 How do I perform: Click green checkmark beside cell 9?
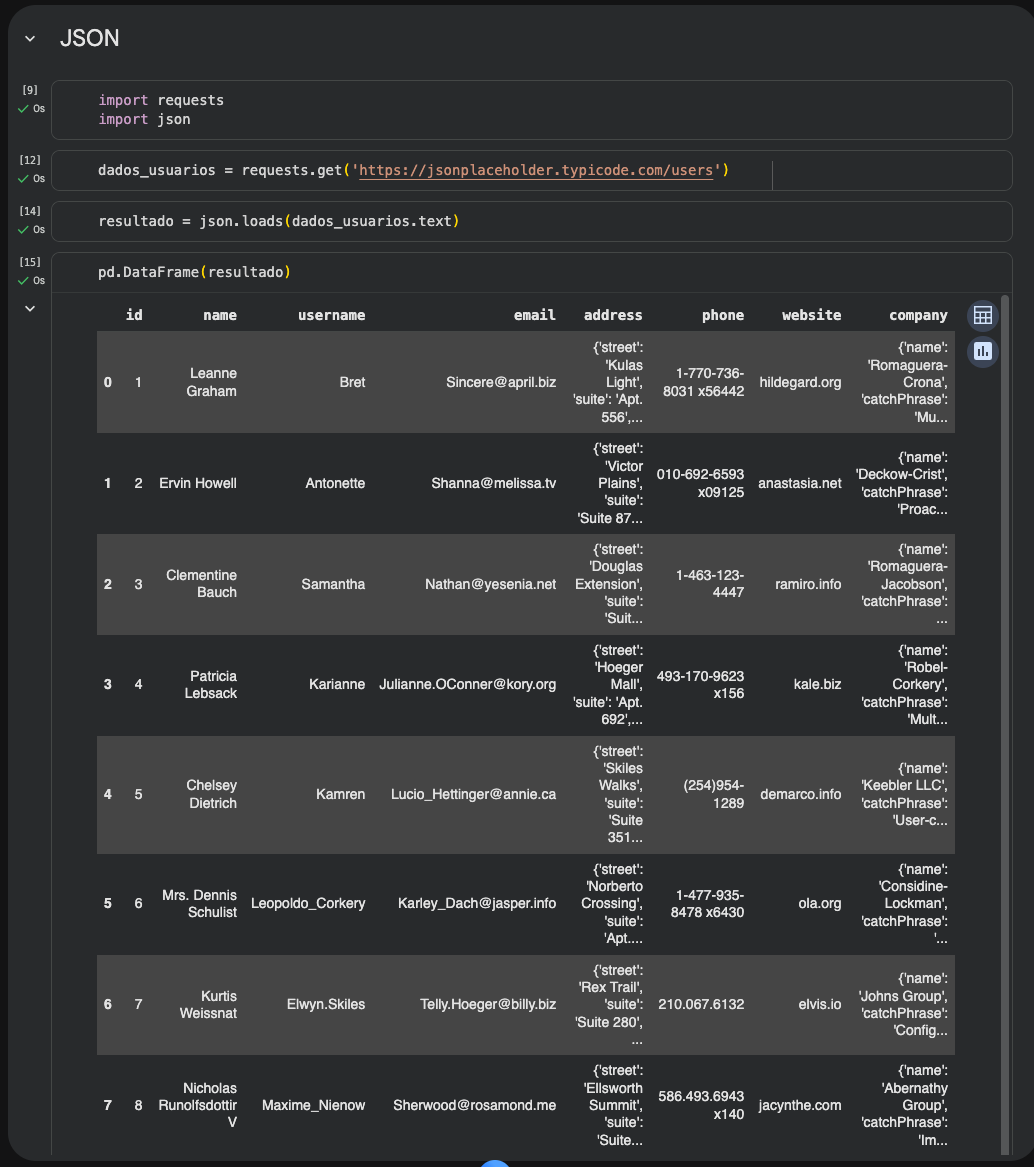pos(23,108)
